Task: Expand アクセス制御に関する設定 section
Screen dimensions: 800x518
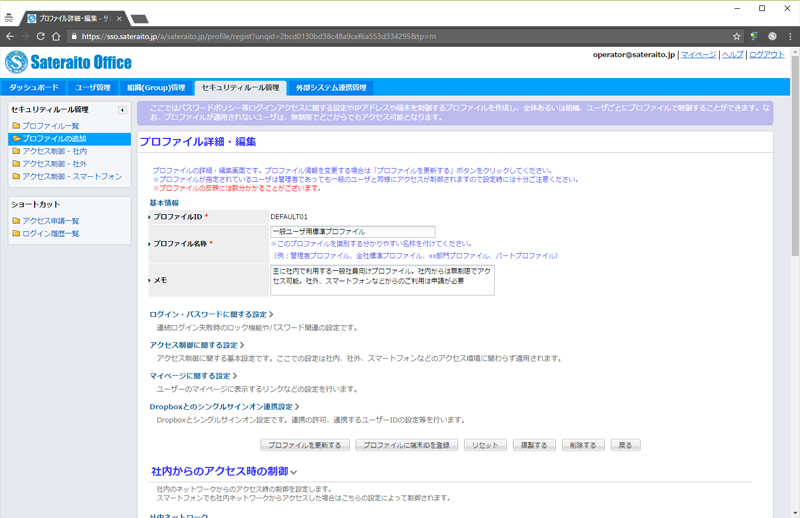Action: [196, 345]
